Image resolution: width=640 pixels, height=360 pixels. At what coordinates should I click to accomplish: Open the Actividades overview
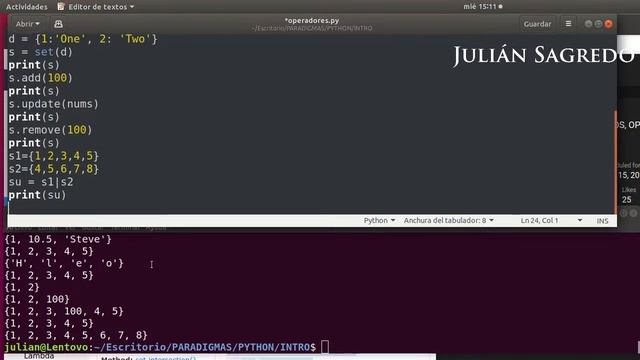pos(27,7)
